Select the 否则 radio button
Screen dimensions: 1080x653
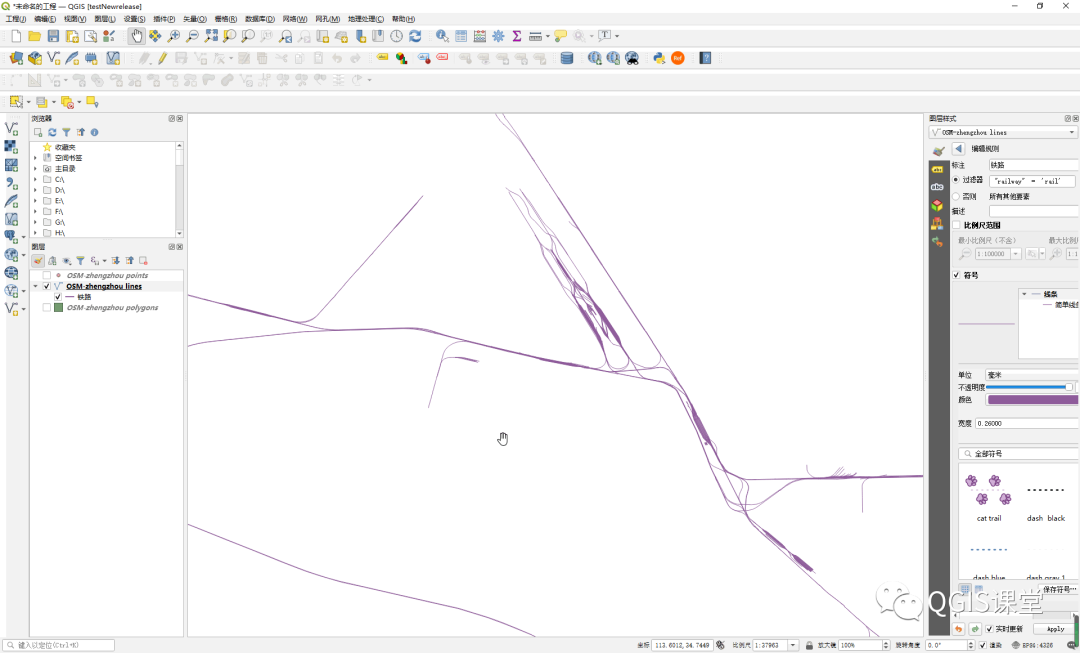point(956,196)
